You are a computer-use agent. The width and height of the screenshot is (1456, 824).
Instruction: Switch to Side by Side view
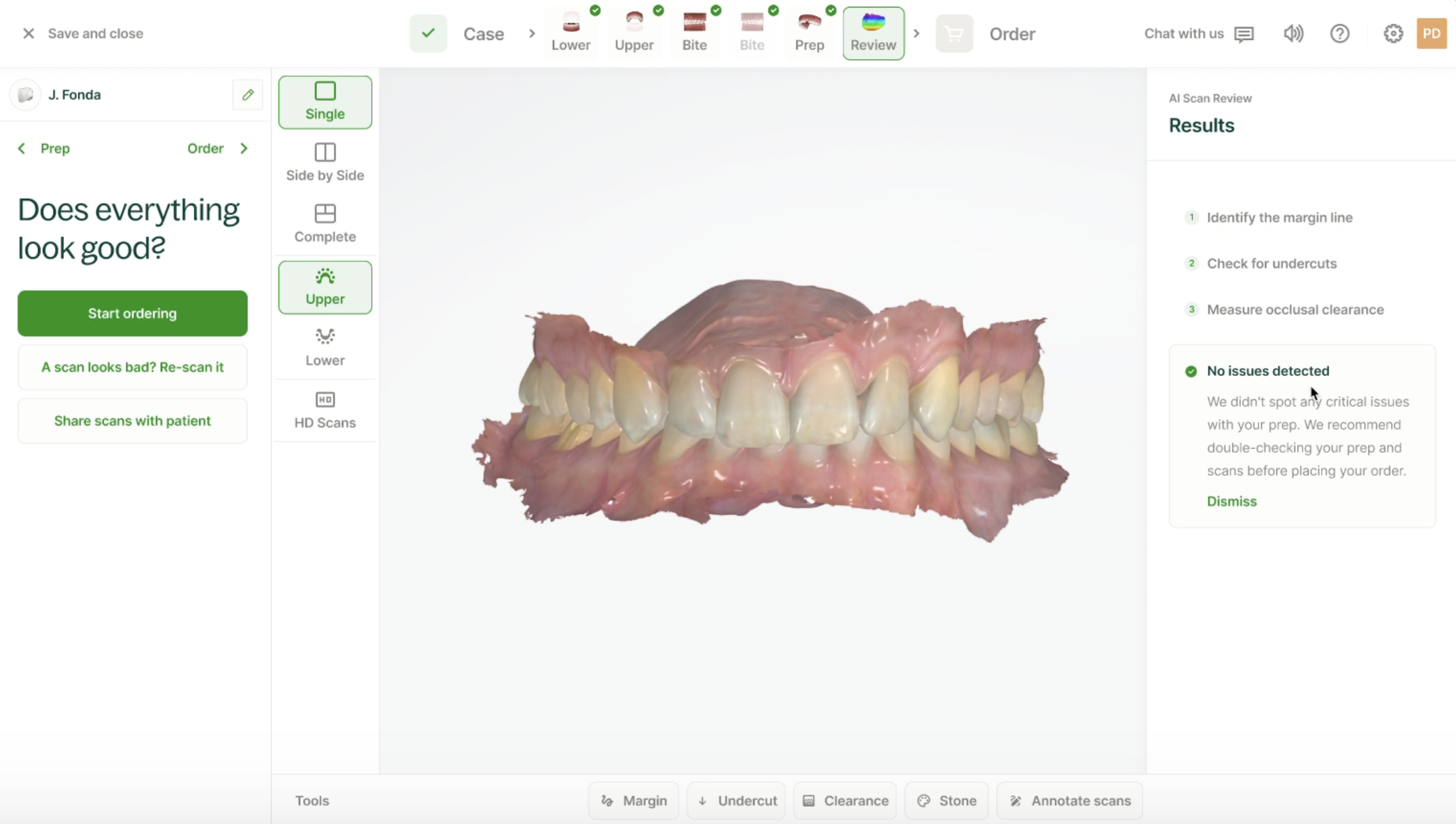[x=325, y=162]
